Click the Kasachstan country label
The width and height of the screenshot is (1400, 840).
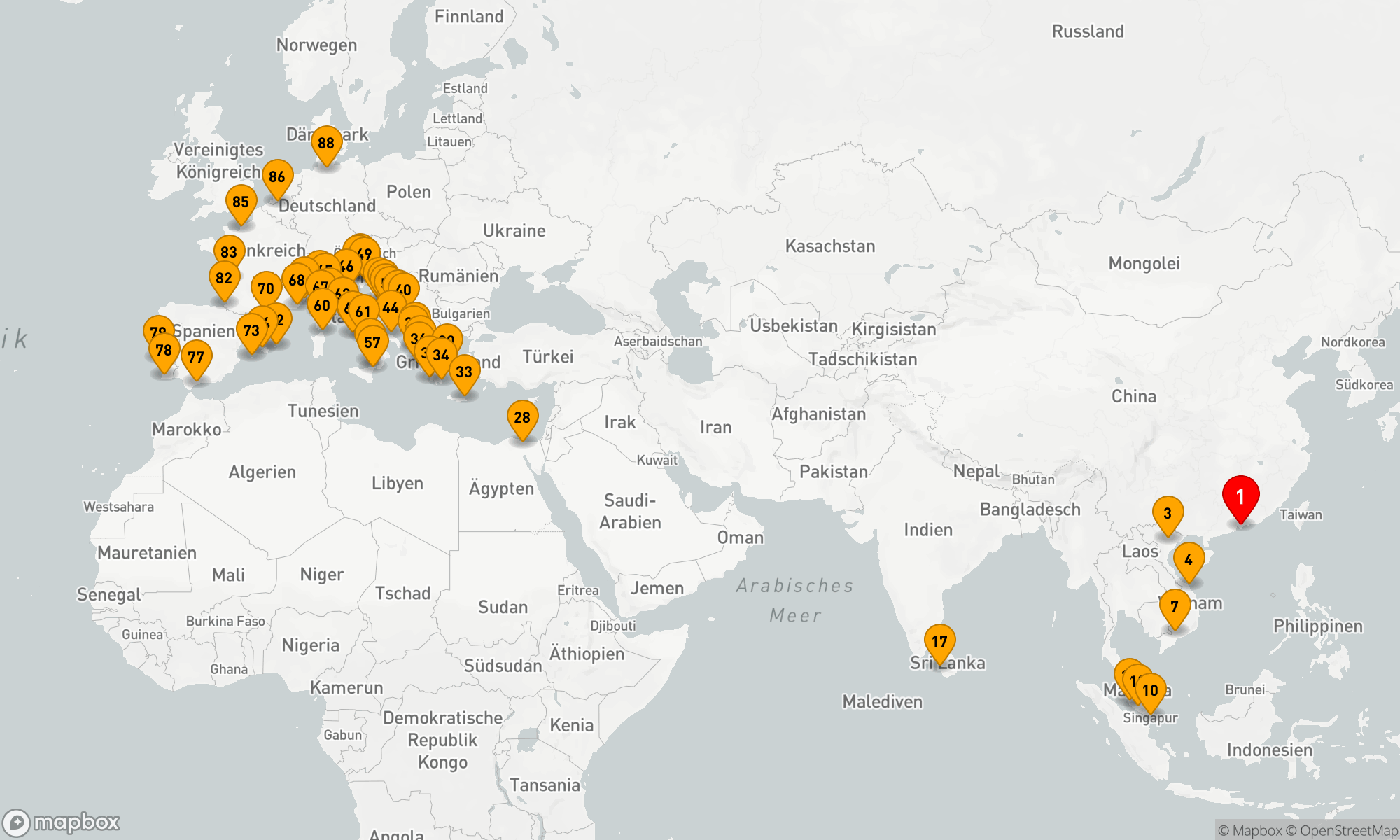(x=829, y=246)
